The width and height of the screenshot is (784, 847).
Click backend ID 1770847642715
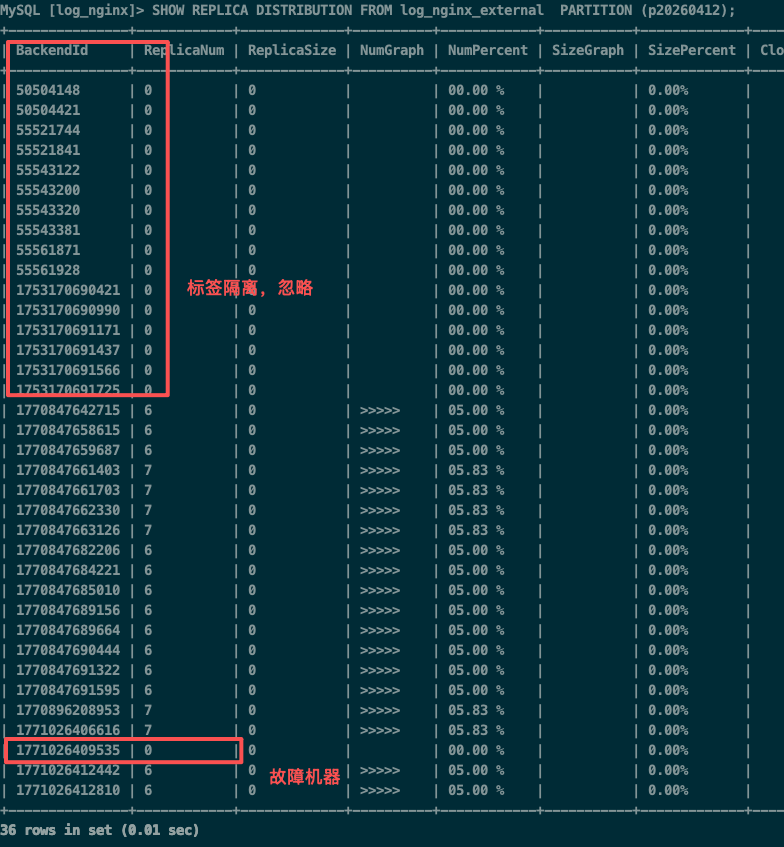click(x=67, y=410)
